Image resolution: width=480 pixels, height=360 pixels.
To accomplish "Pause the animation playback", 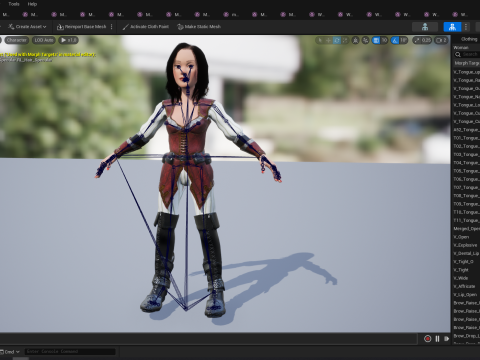I will [437, 339].
